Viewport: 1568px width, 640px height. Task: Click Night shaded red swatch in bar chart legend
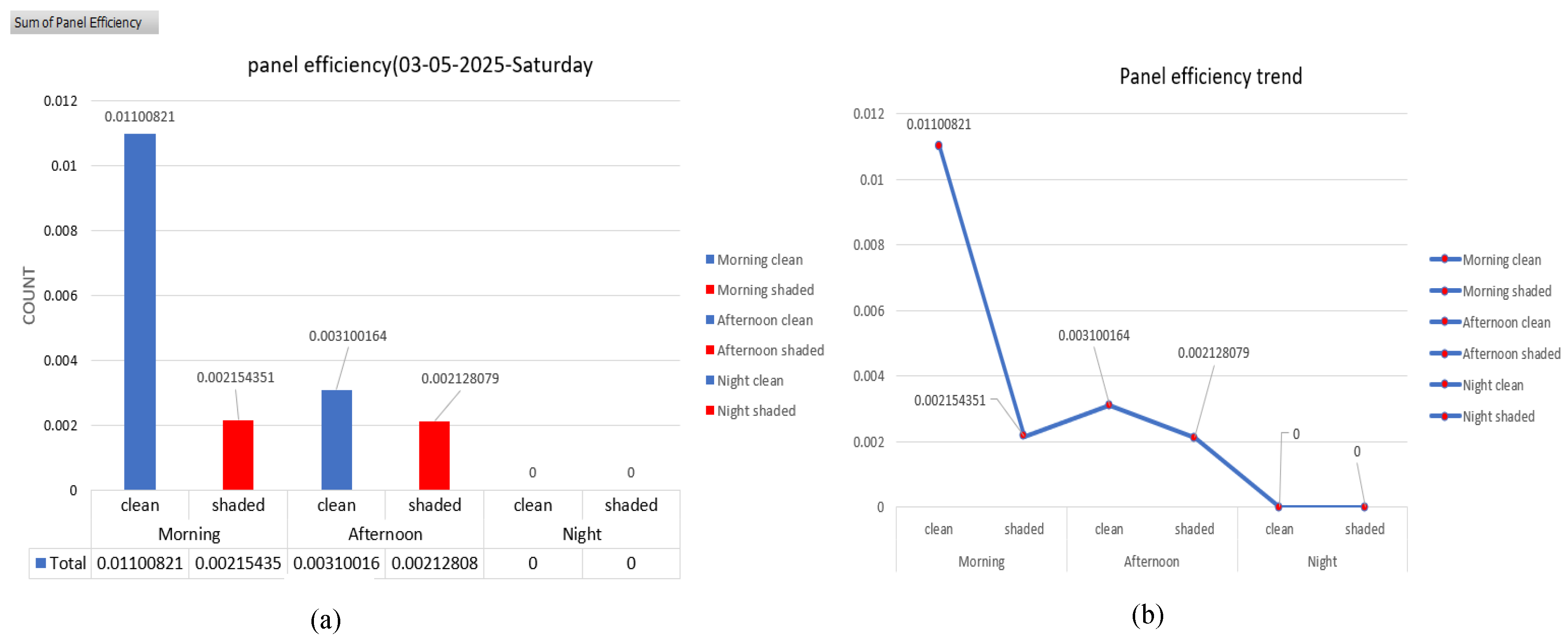pos(710,410)
